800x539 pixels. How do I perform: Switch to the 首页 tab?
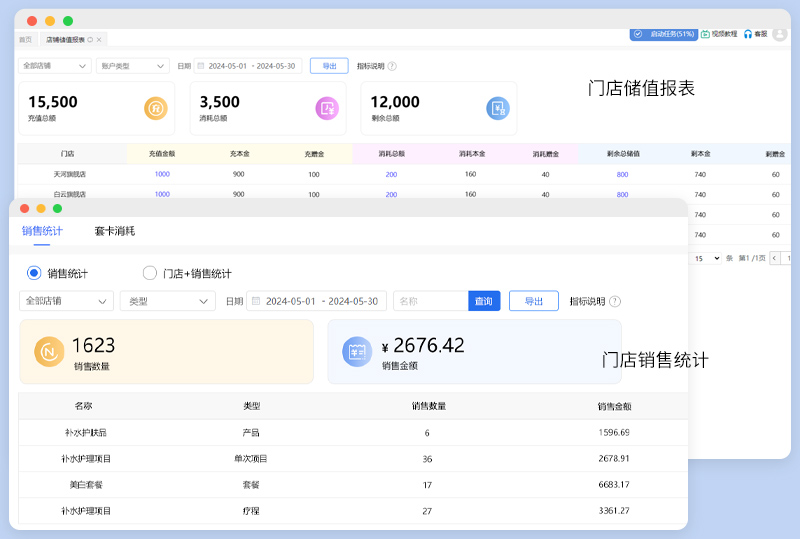tap(25, 39)
